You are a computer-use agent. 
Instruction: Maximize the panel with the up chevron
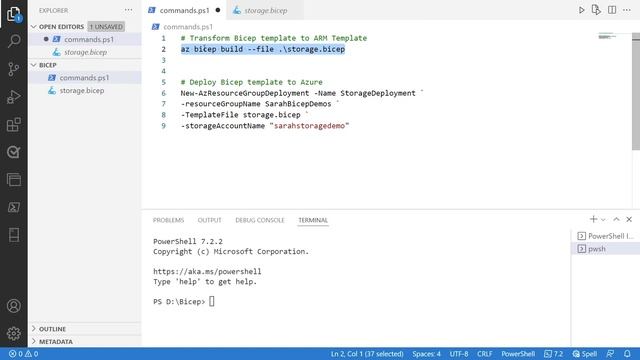click(616, 219)
